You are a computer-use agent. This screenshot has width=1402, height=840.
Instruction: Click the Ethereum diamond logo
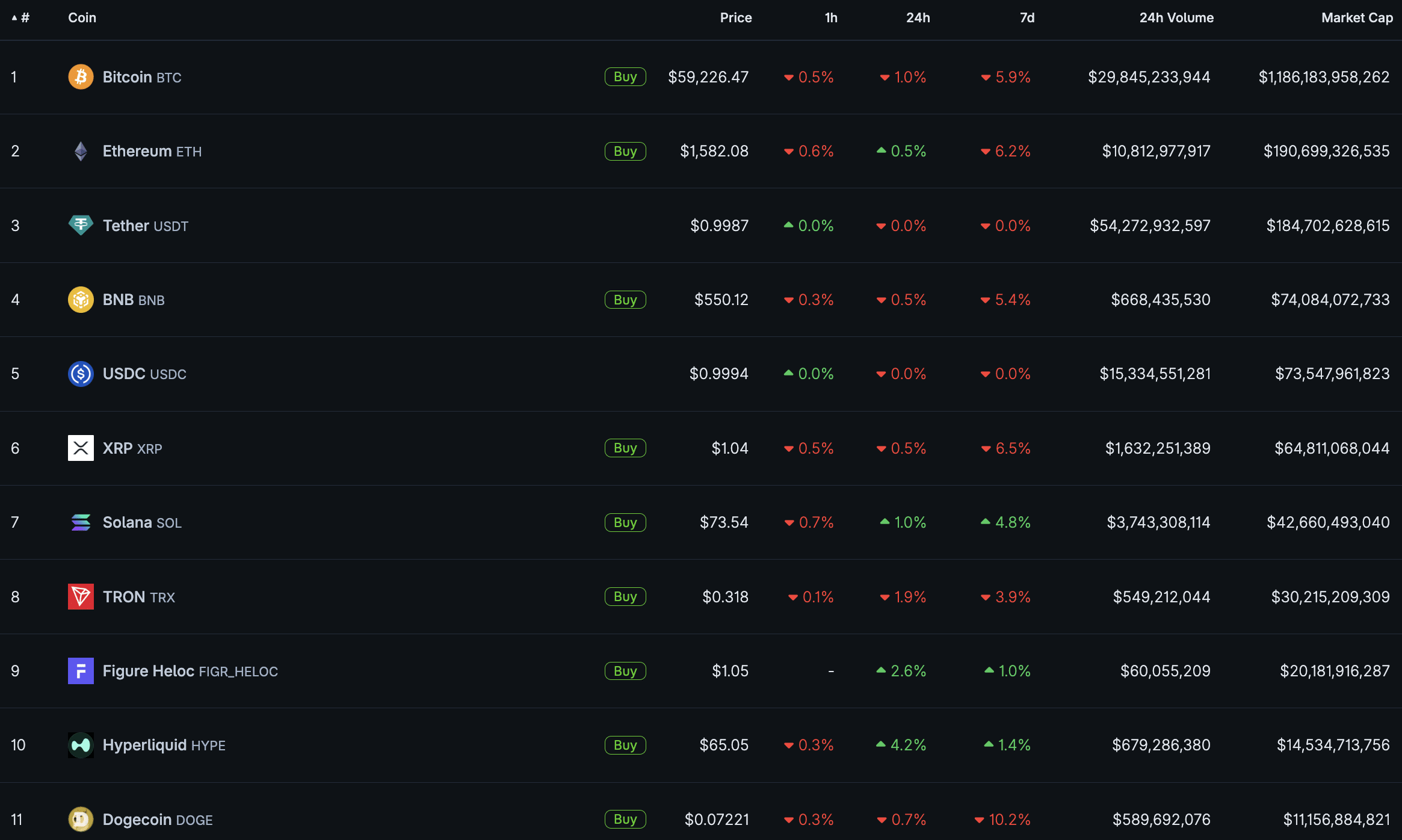[x=81, y=151]
